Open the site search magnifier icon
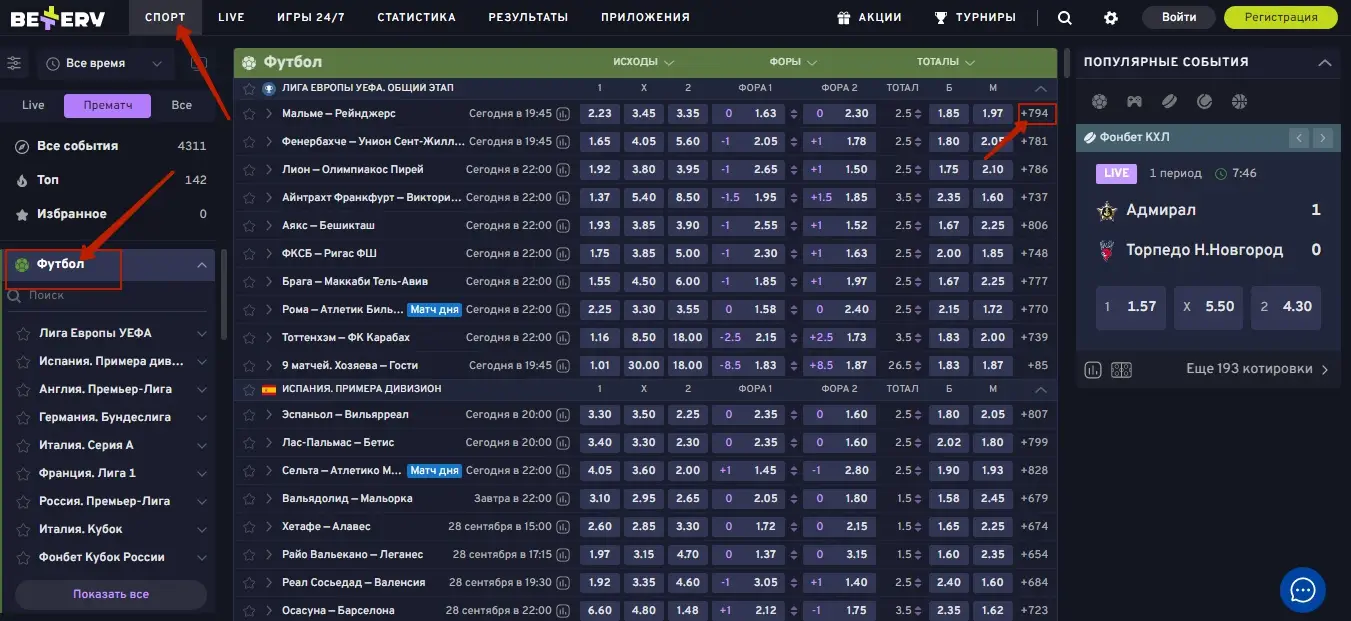The height and width of the screenshot is (621, 1351). 1065,17
